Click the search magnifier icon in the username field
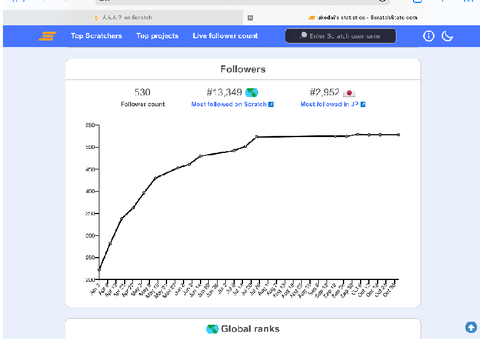This screenshot has width=480, height=360. pos(303,35)
